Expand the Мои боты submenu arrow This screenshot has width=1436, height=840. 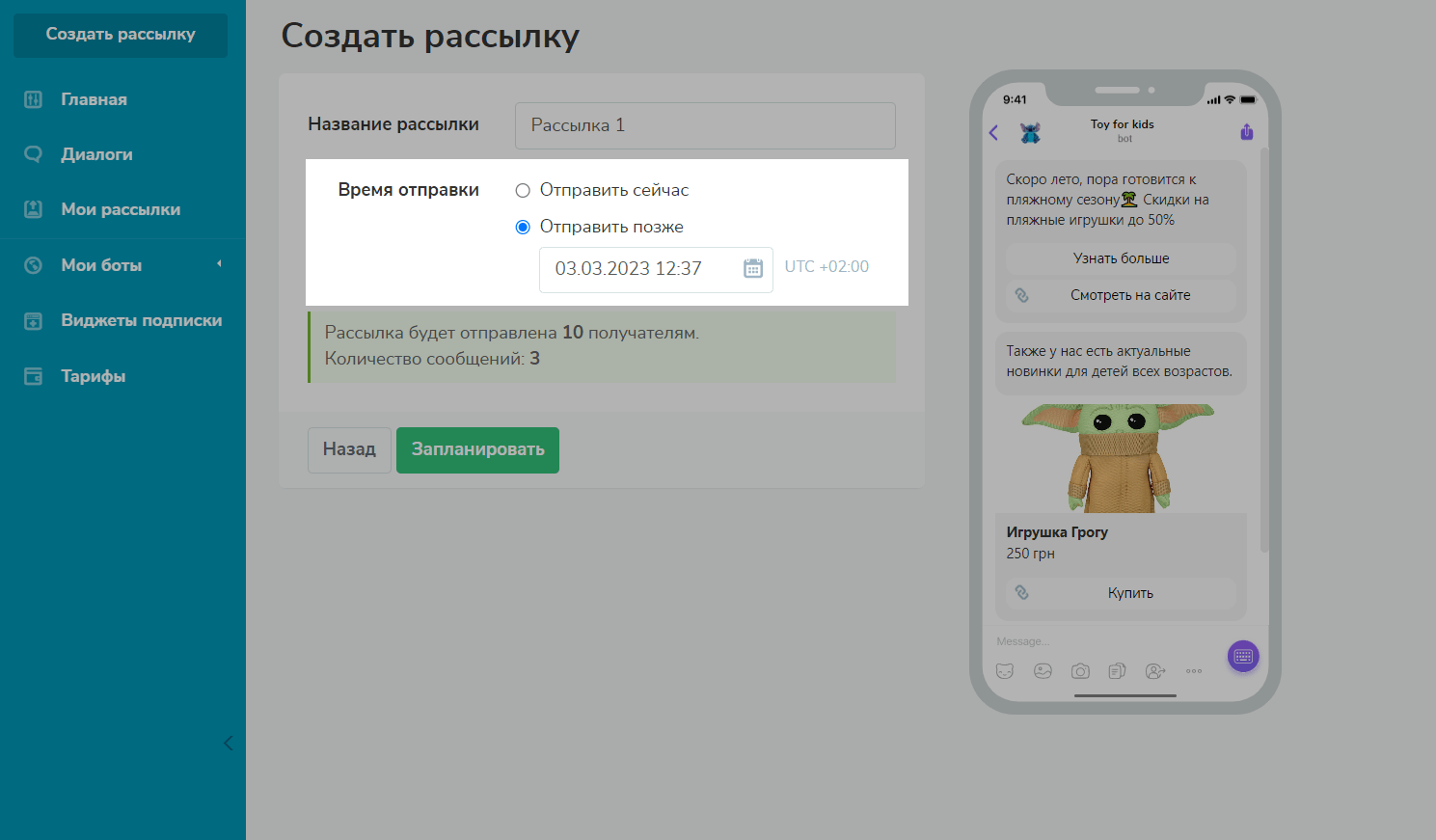(x=219, y=264)
